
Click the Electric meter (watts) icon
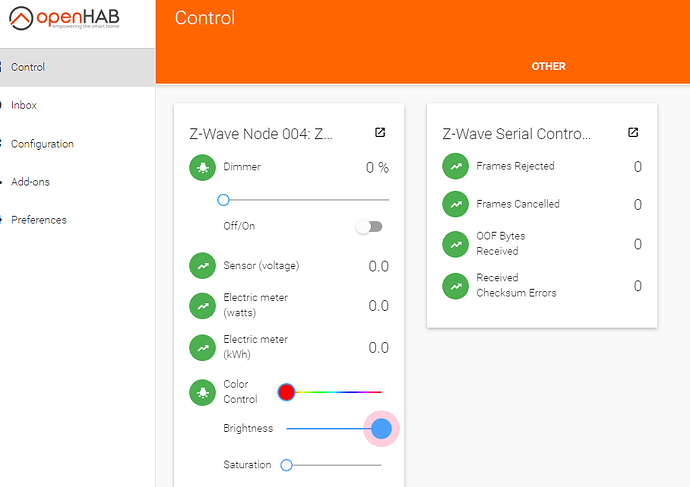coord(203,306)
